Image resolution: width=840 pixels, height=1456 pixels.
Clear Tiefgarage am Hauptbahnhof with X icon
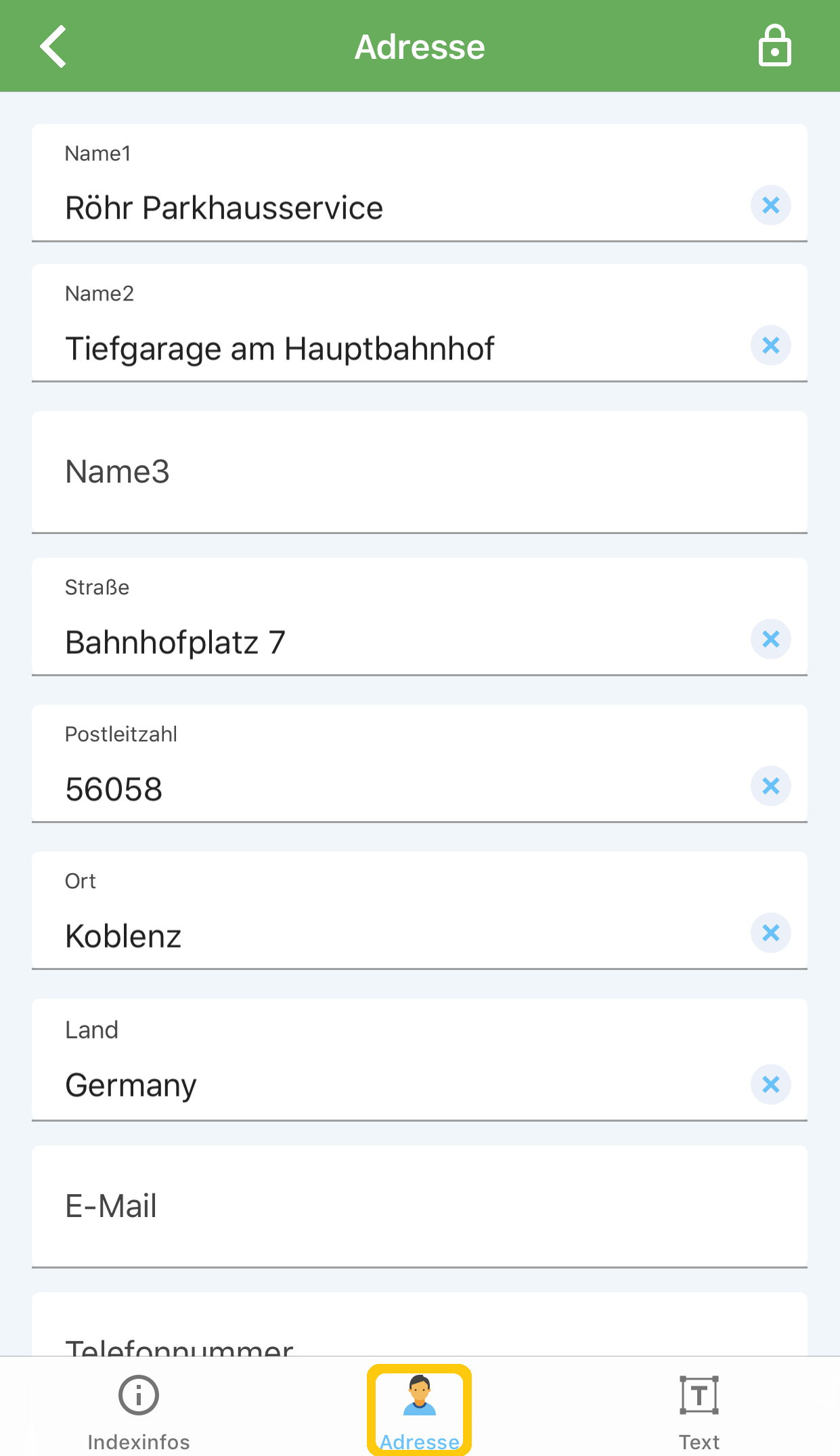pos(770,345)
